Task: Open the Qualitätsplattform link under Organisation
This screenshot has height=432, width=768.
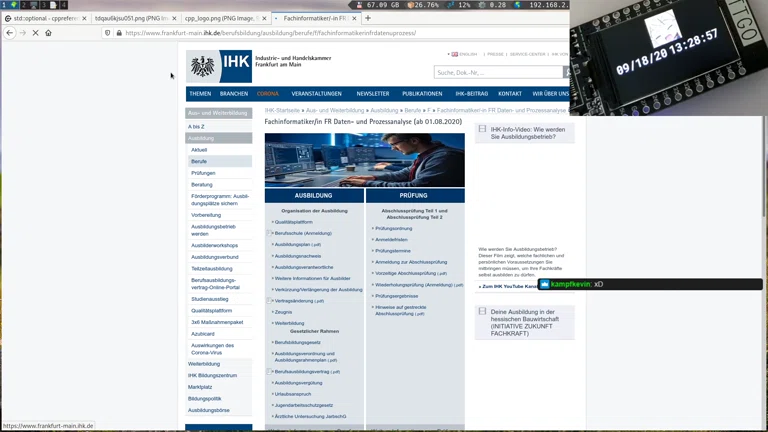Action: coord(293,222)
